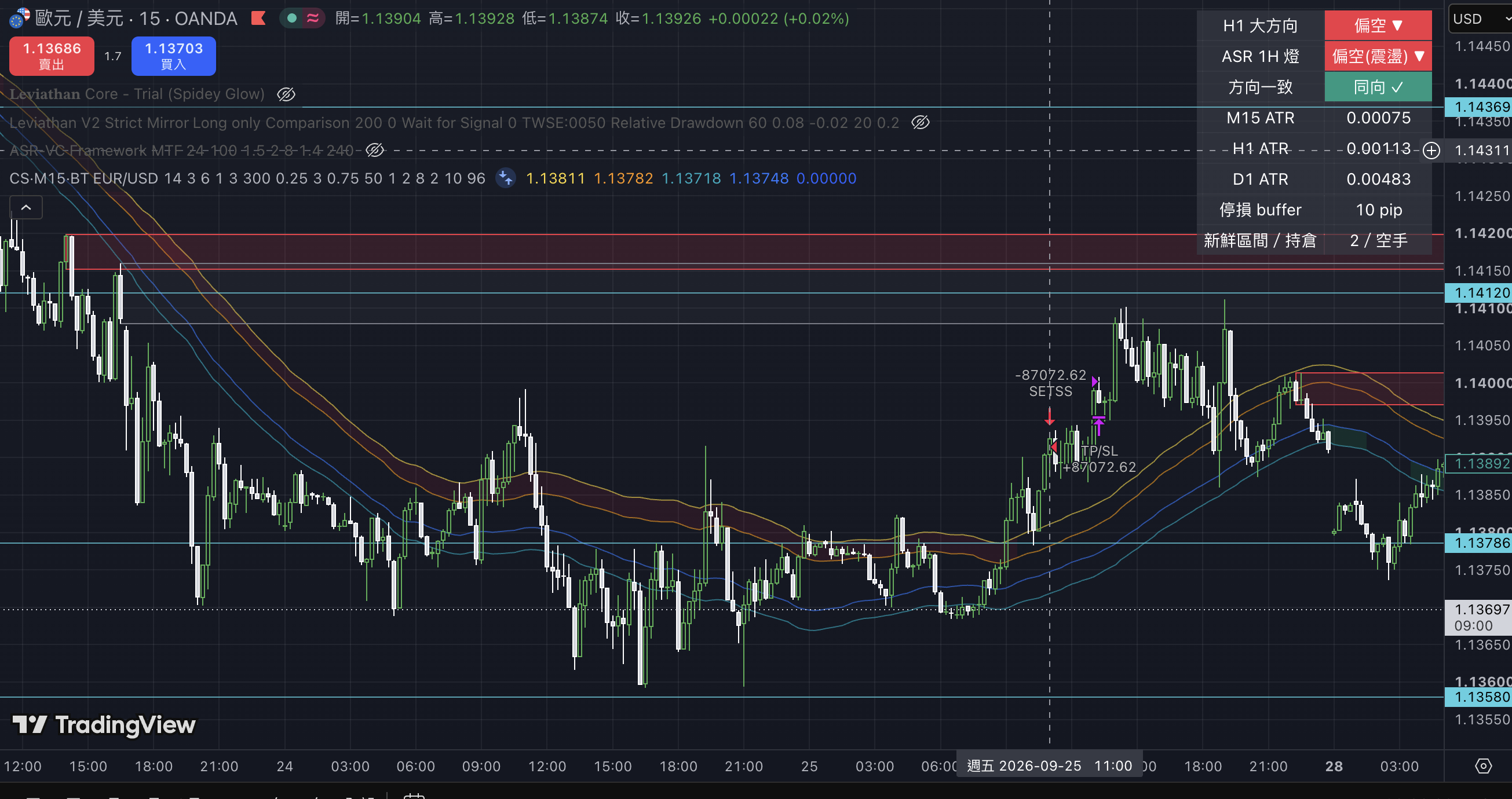The width and height of the screenshot is (1512, 799).
Task: Click the green 同向 ✓ cell
Action: 1378,87
